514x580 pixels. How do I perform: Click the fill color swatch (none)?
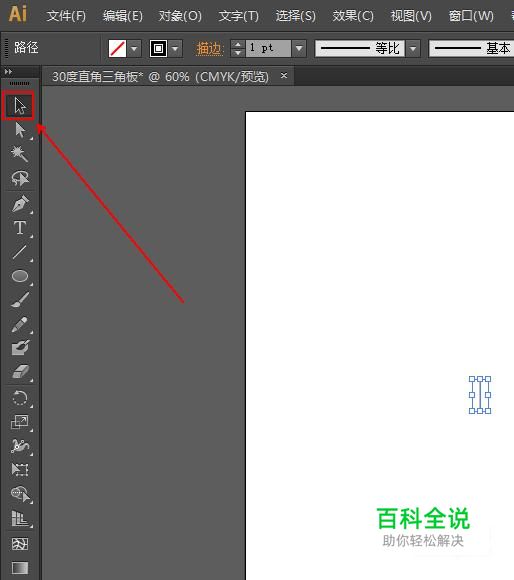point(117,48)
